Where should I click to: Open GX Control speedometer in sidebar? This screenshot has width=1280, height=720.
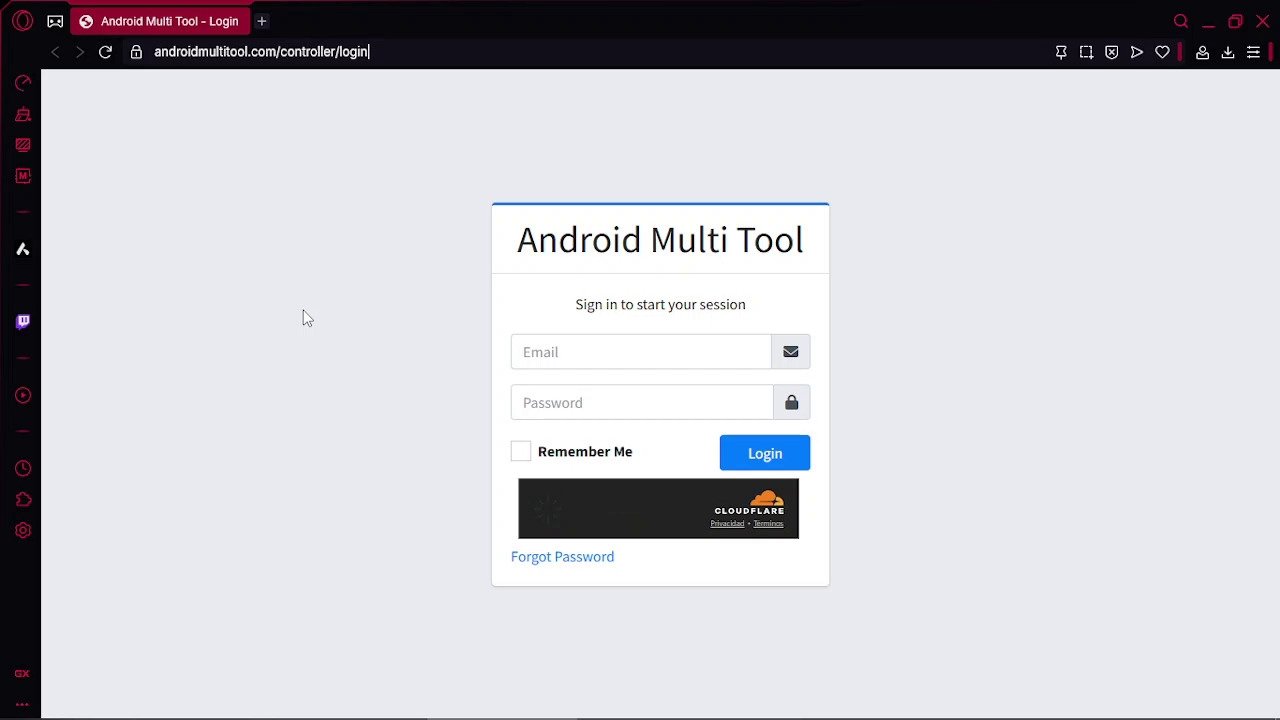tap(22, 83)
